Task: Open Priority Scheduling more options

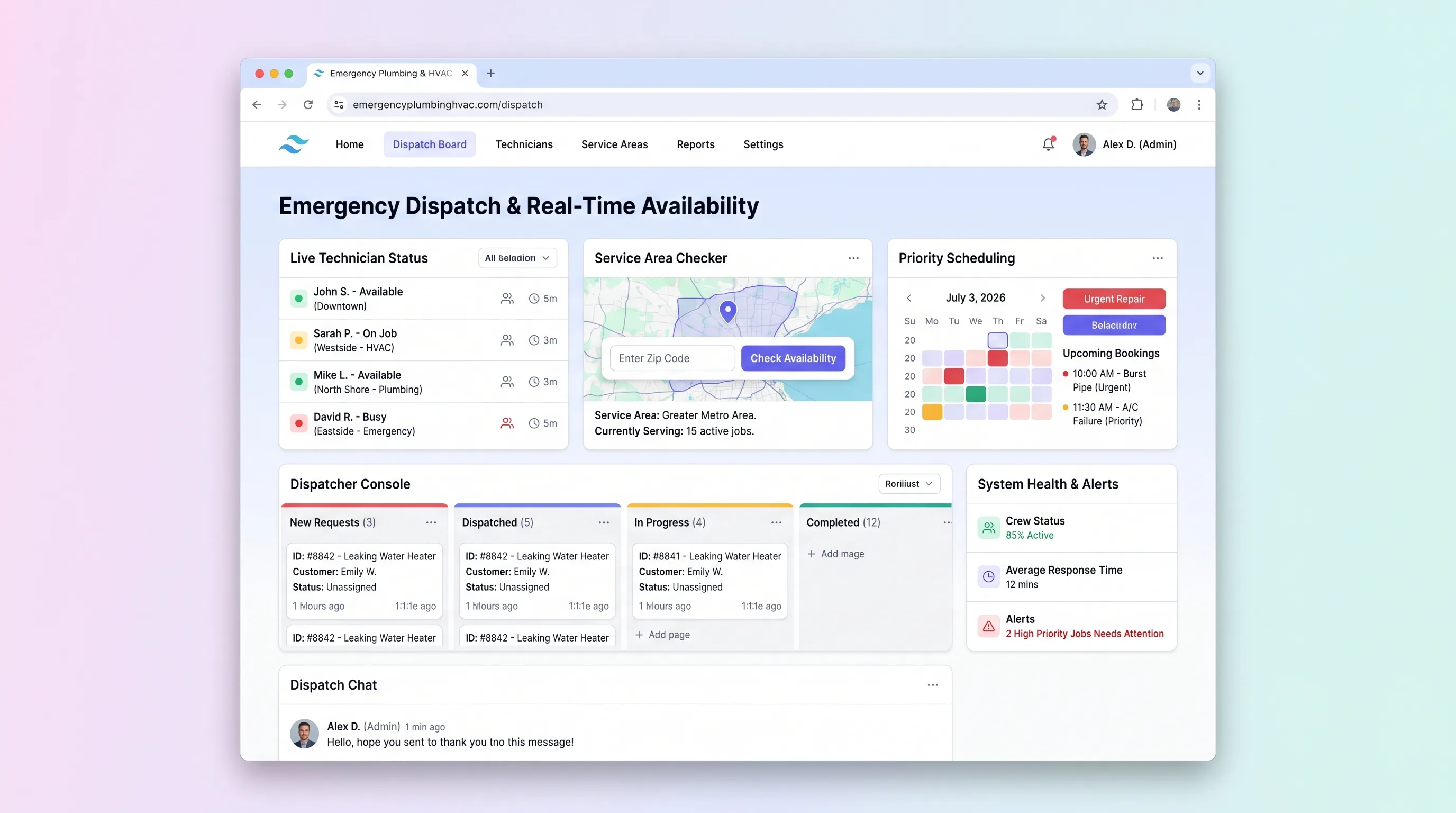Action: (1158, 258)
